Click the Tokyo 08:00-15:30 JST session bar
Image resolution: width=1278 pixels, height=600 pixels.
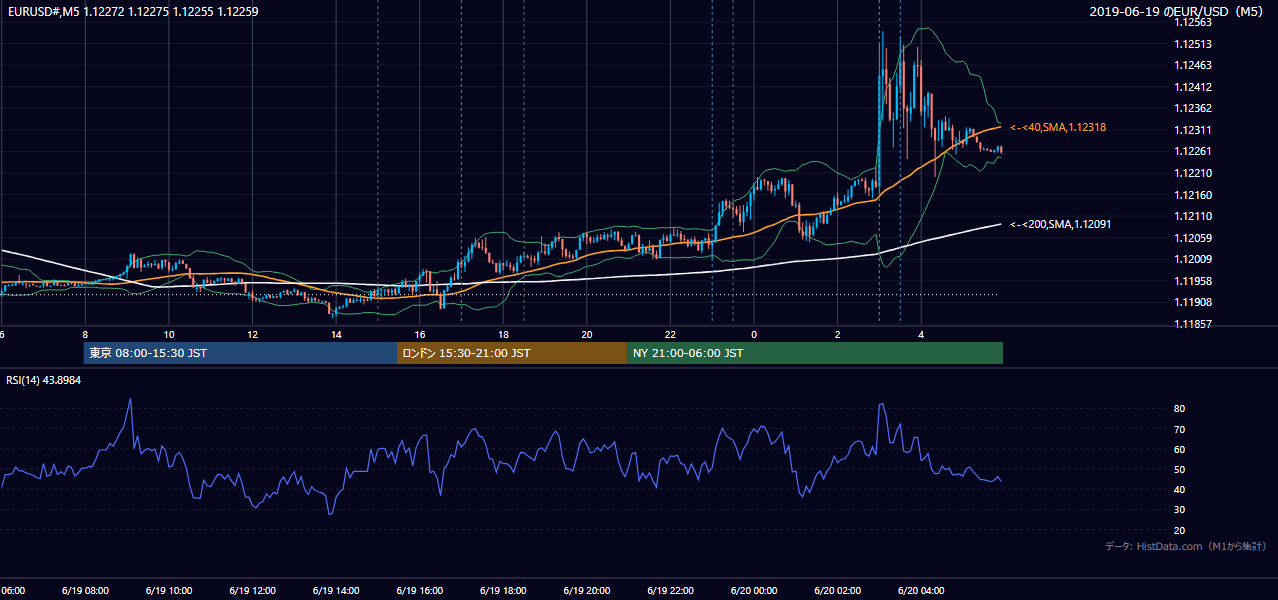point(240,353)
